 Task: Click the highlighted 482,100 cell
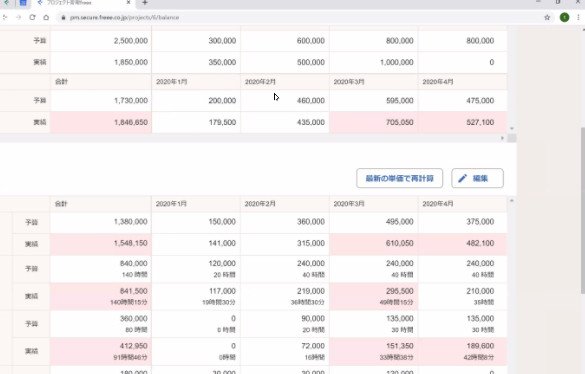point(462,244)
